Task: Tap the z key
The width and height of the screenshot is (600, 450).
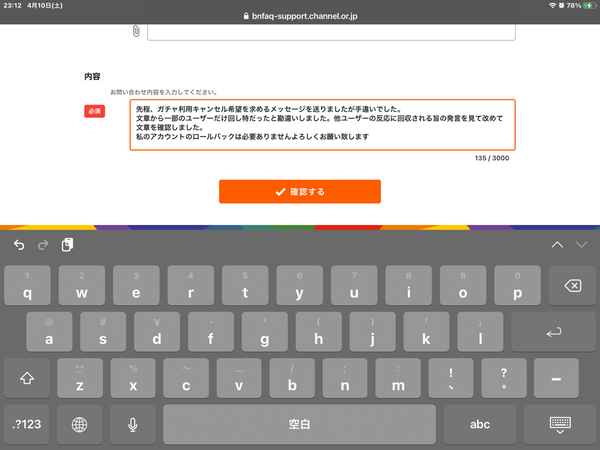Action: coord(80,378)
